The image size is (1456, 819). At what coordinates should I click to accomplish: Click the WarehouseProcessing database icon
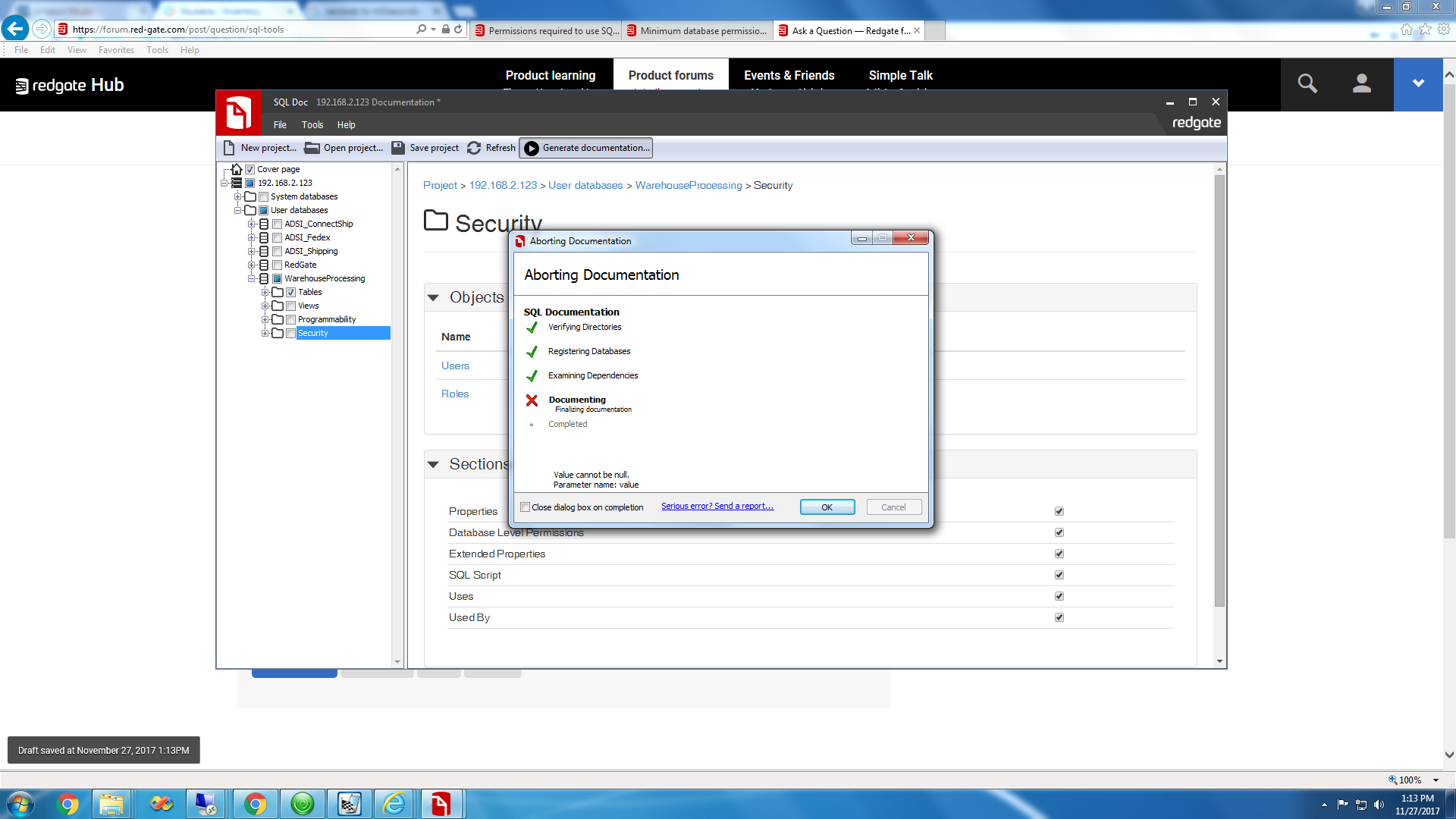[x=264, y=278]
